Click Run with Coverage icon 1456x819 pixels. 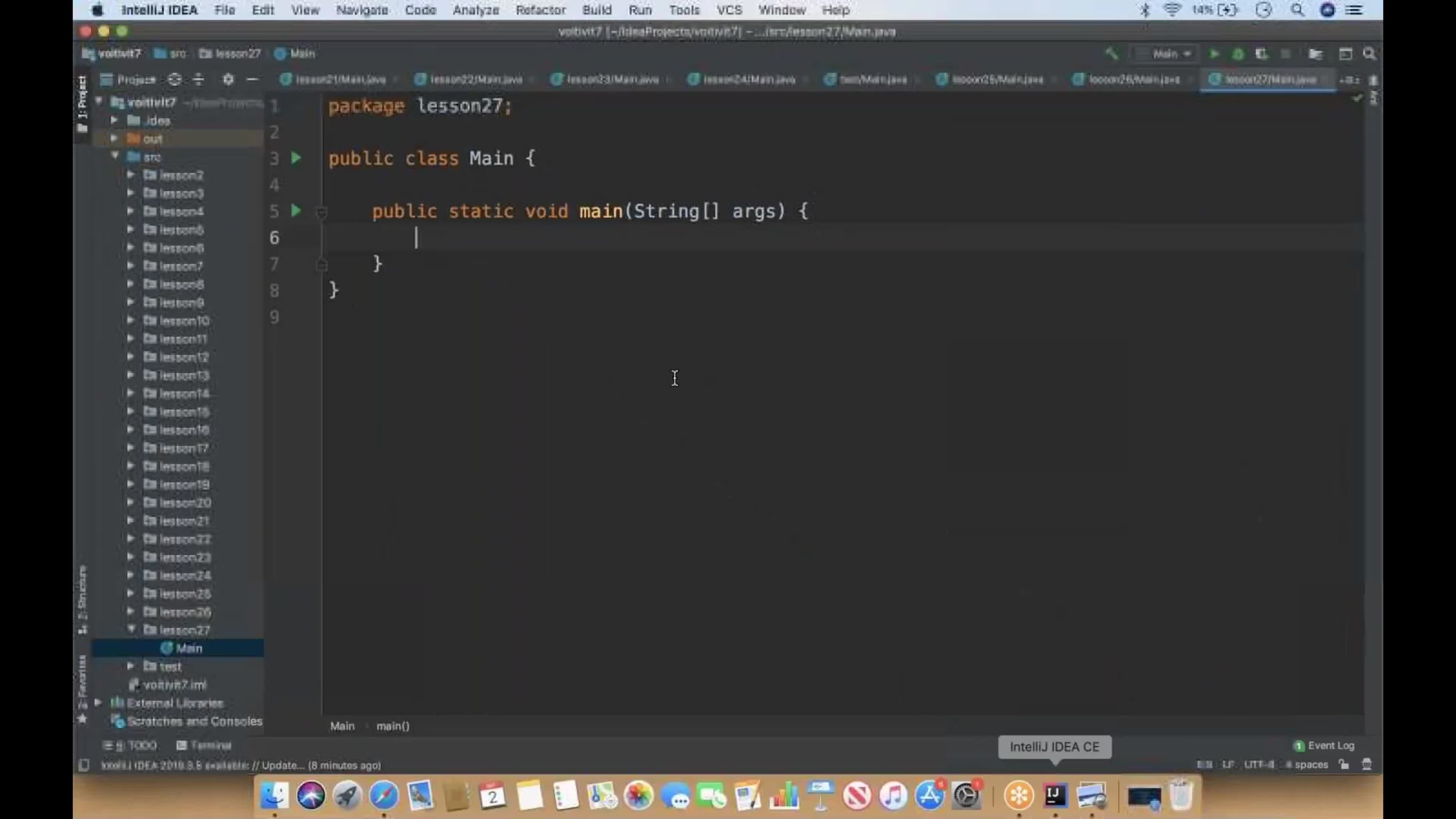click(1262, 54)
